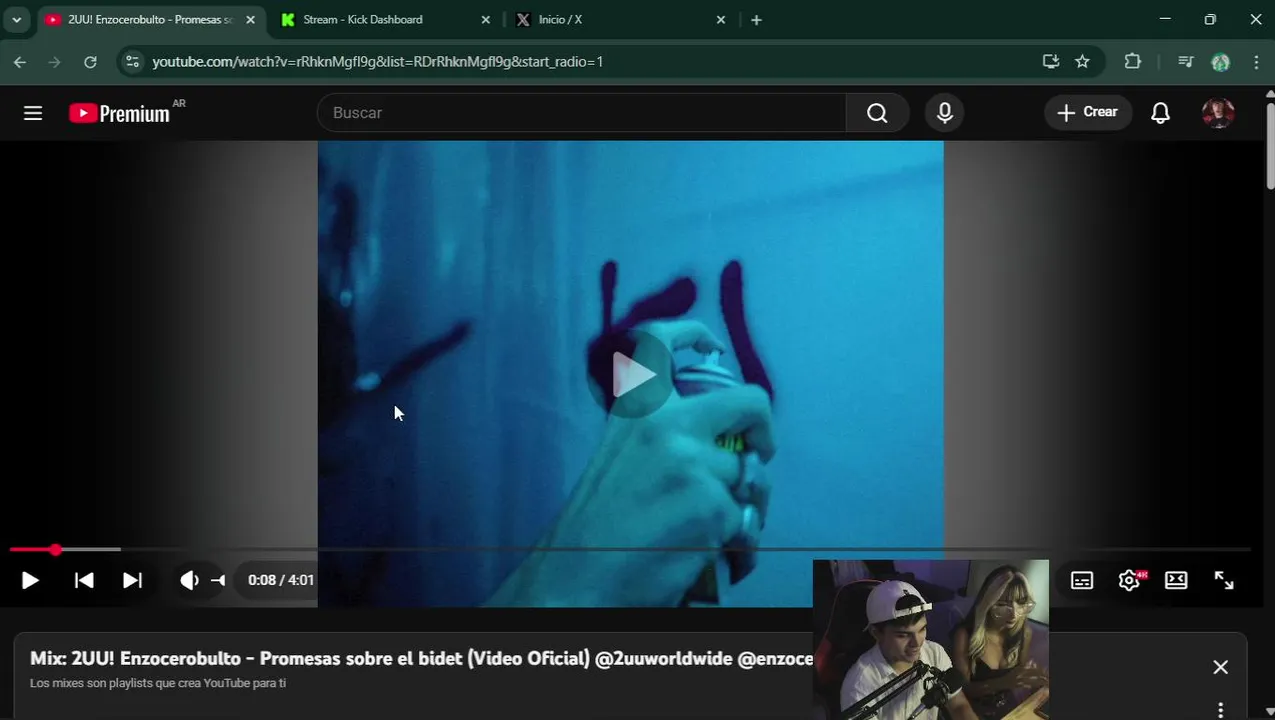Select the 2UU! Enzocerobulto YouTube tab

point(150,20)
